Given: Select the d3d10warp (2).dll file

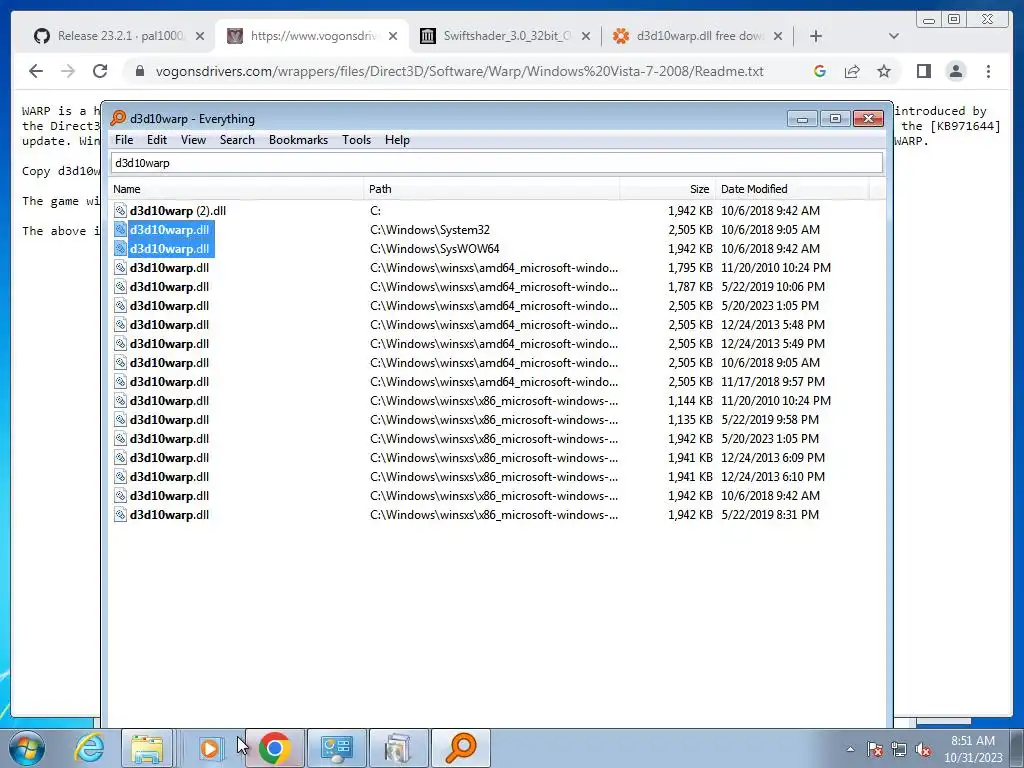Looking at the screenshot, I should [178, 211].
